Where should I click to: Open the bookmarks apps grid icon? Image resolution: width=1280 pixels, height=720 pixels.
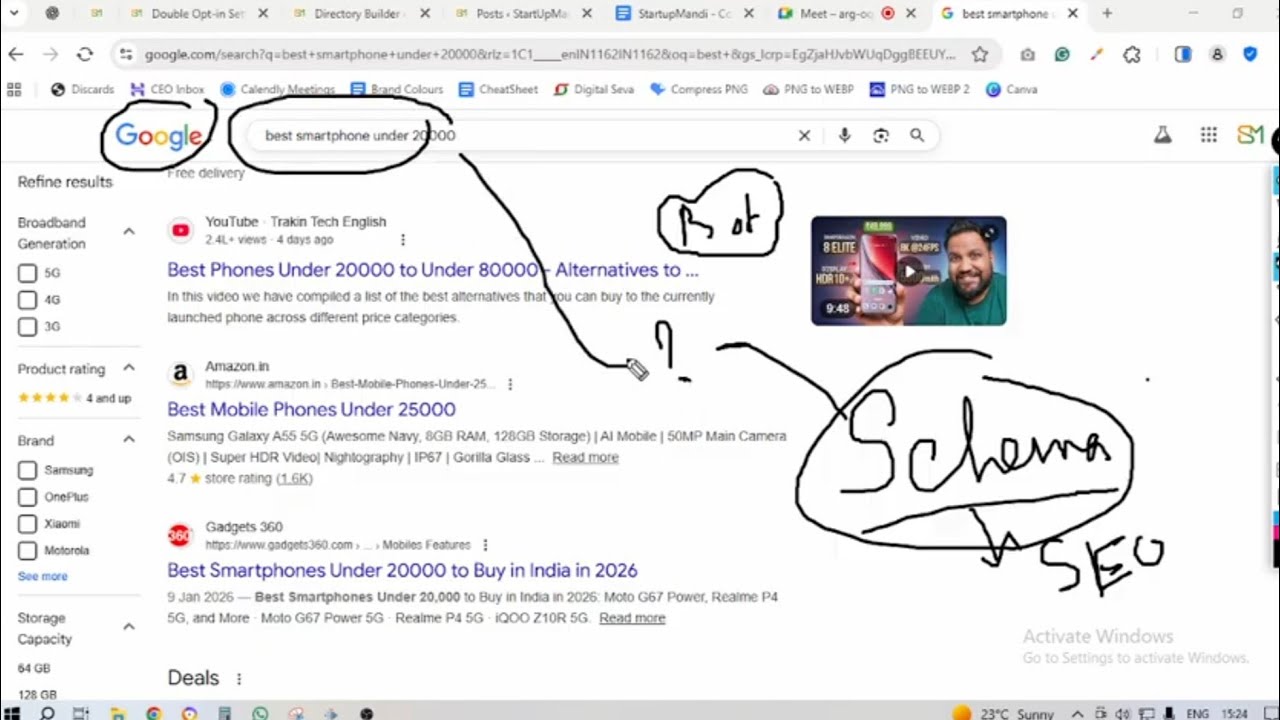coord(14,89)
